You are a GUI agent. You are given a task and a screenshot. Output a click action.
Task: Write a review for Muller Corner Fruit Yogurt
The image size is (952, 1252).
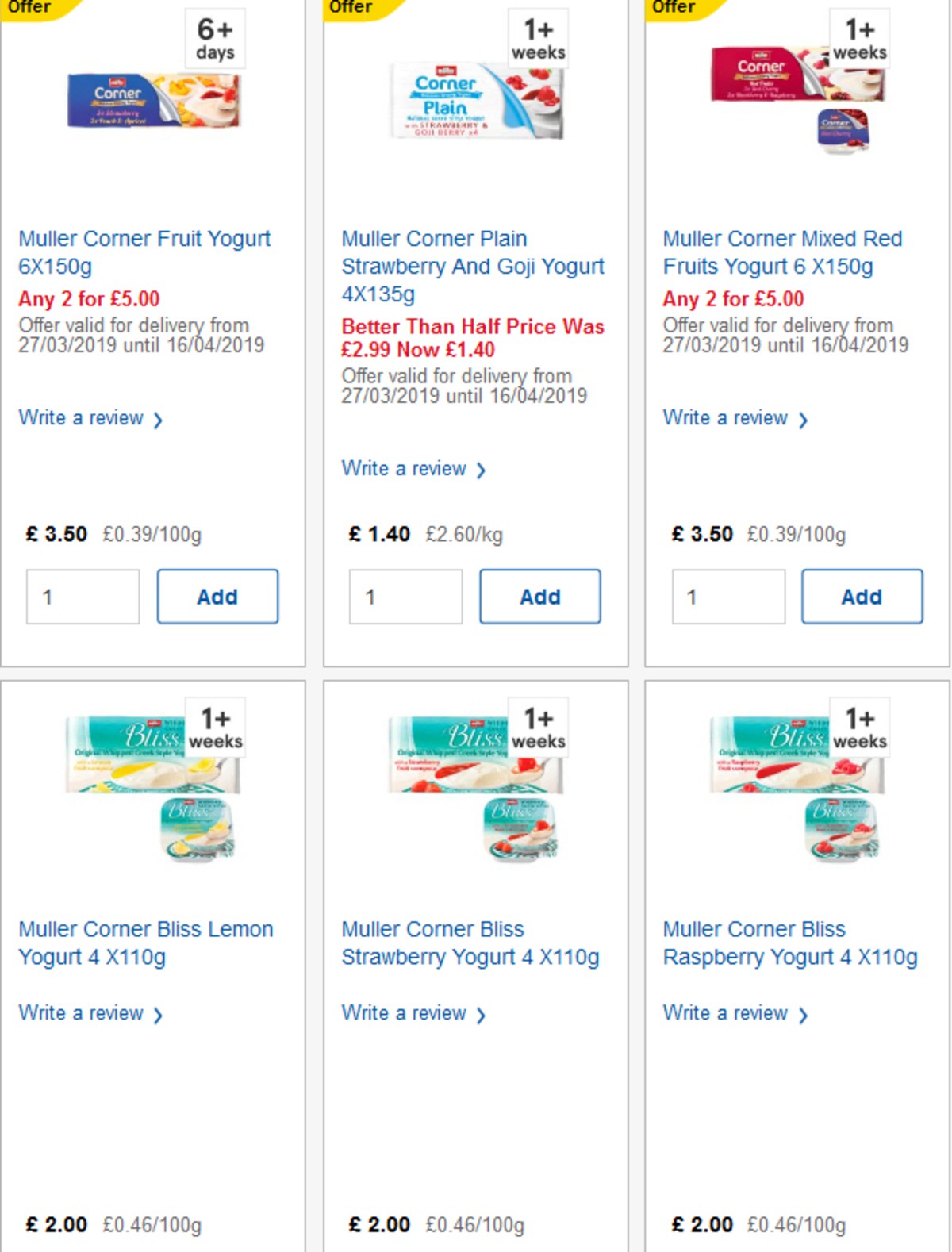pyautogui.click(x=81, y=418)
